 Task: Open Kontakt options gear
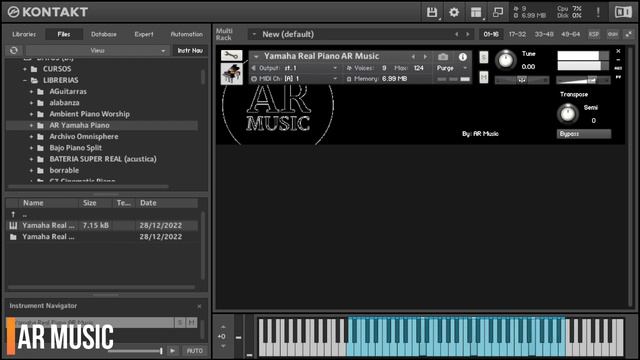tap(454, 12)
